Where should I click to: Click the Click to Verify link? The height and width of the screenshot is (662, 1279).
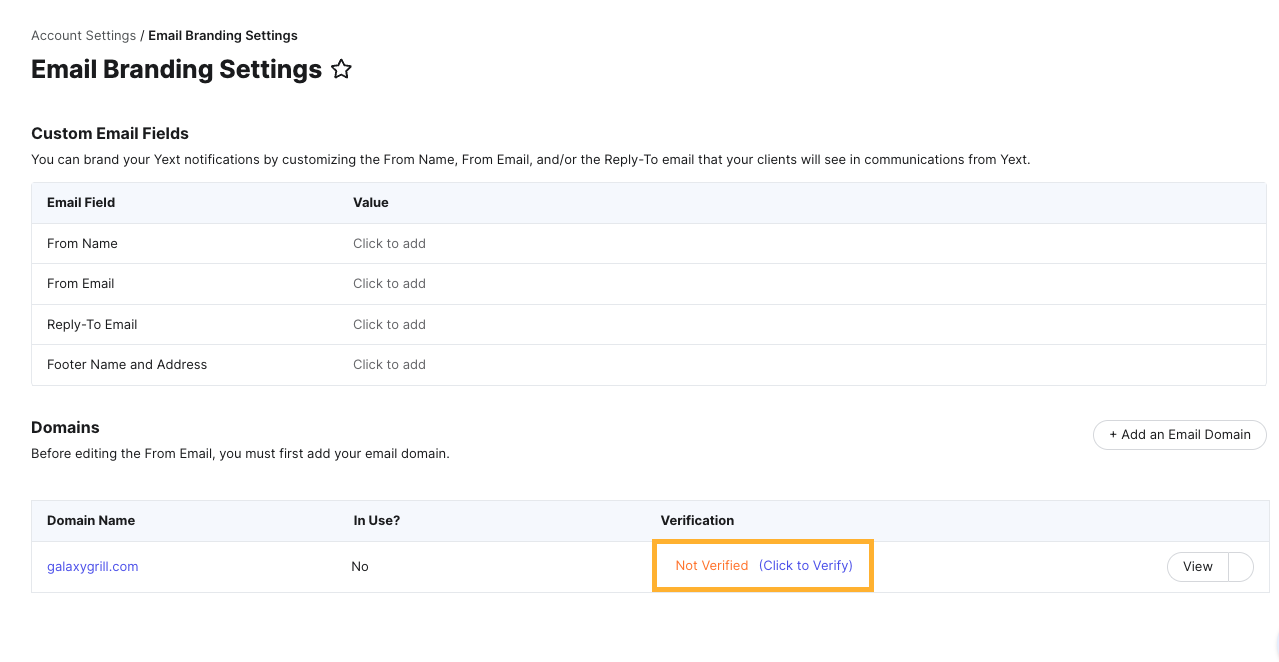pos(805,565)
